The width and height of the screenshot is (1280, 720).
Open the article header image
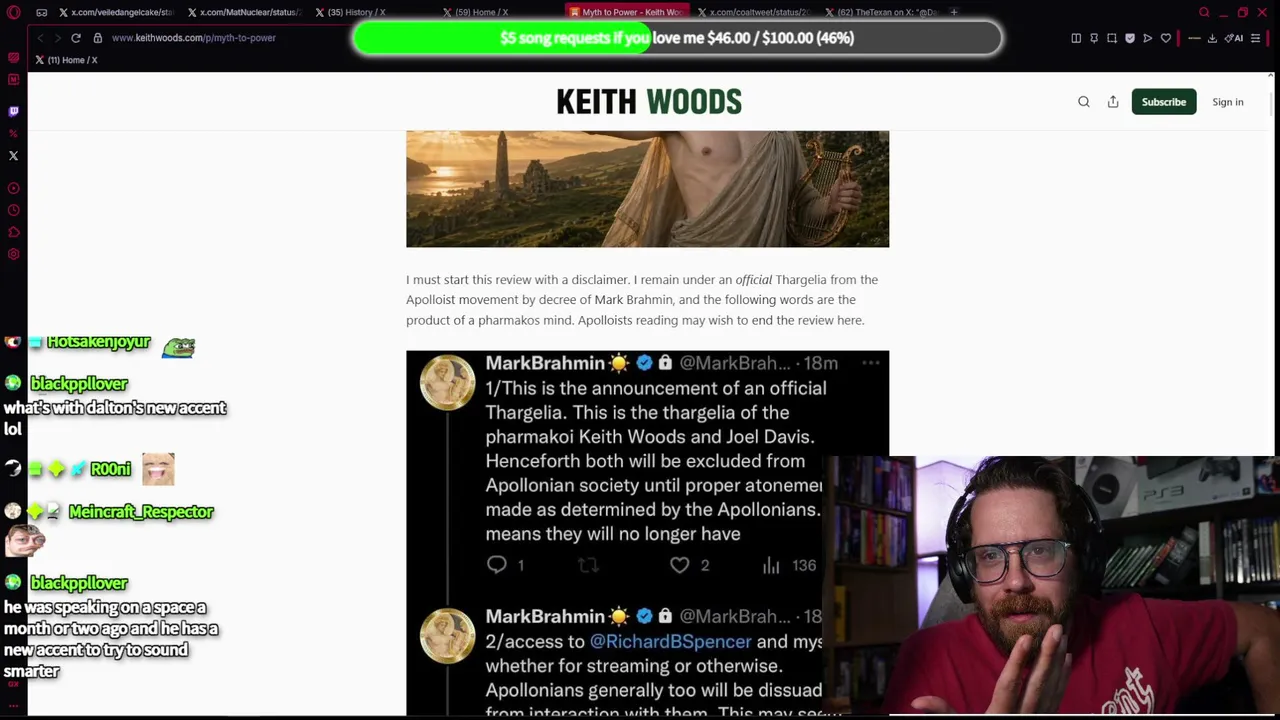647,189
